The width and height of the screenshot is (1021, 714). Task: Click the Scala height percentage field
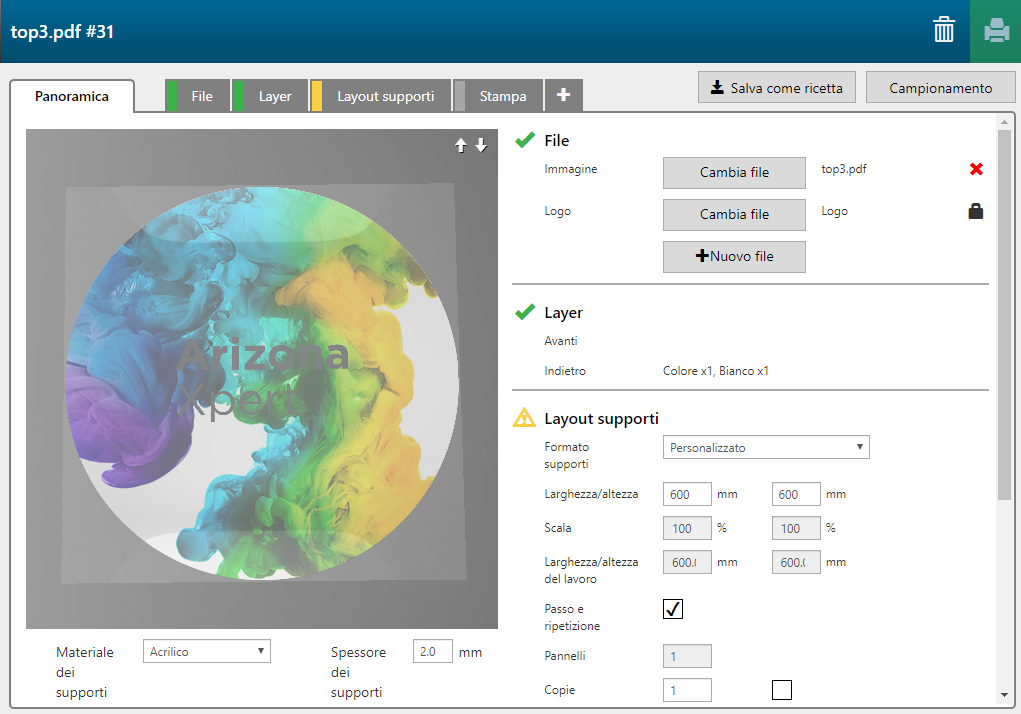(x=796, y=528)
